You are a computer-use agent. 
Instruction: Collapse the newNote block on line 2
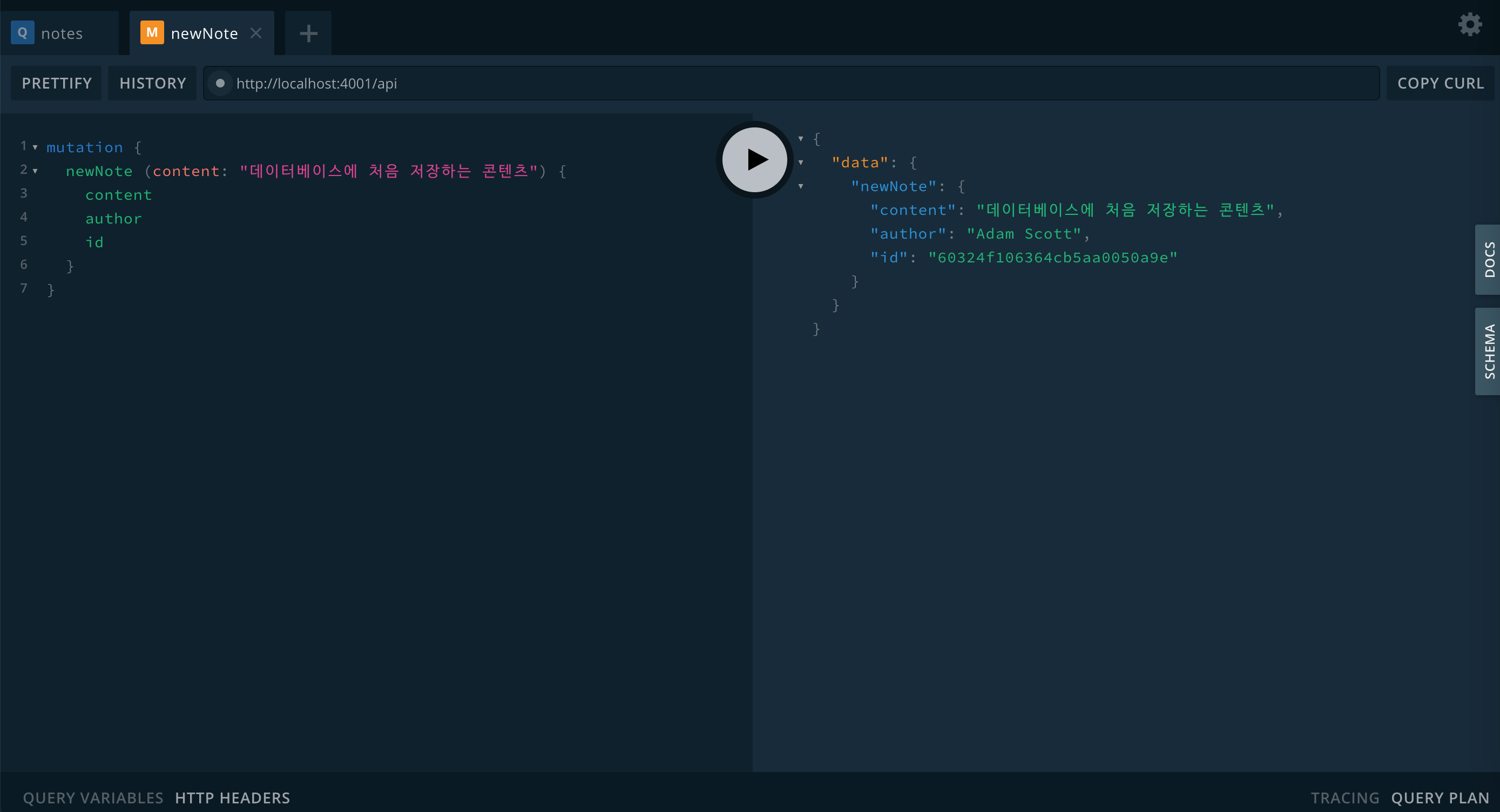(36, 171)
